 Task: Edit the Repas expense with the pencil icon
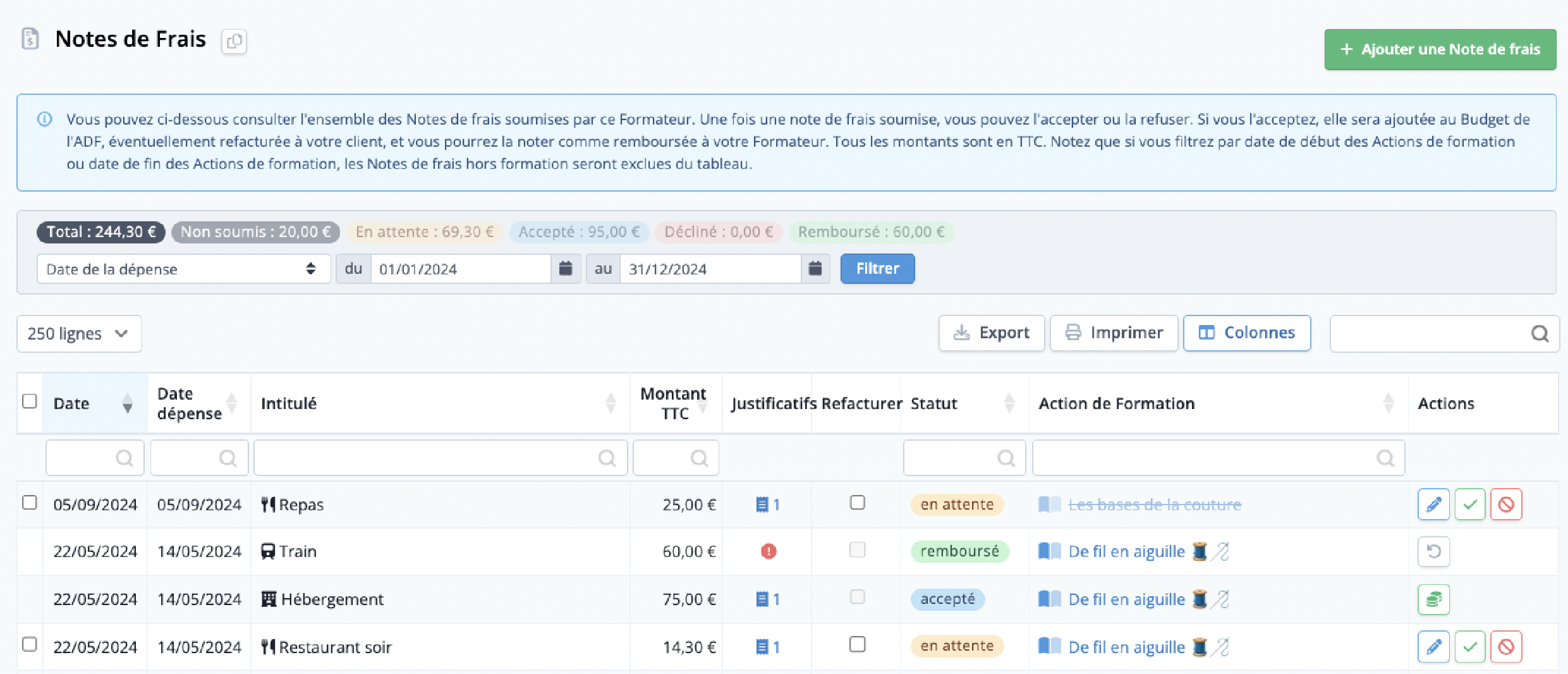(x=1433, y=505)
